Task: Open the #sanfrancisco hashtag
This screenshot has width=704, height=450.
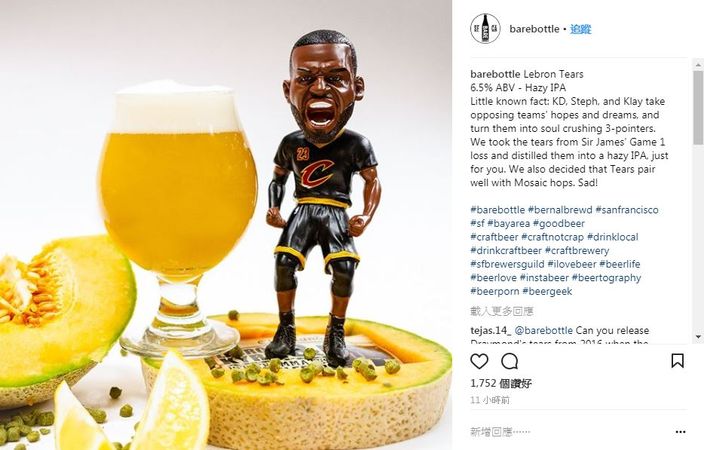Action: point(627,210)
